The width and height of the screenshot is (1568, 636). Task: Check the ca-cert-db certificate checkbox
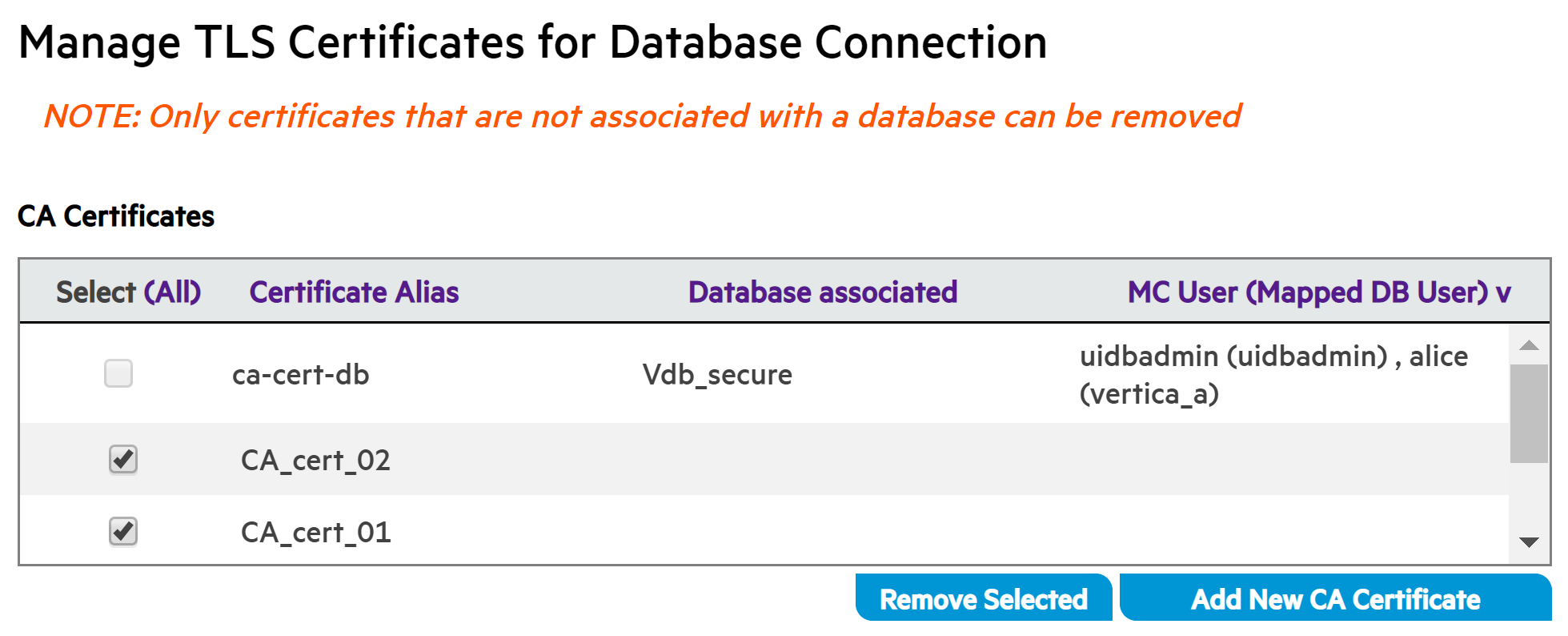pos(118,373)
